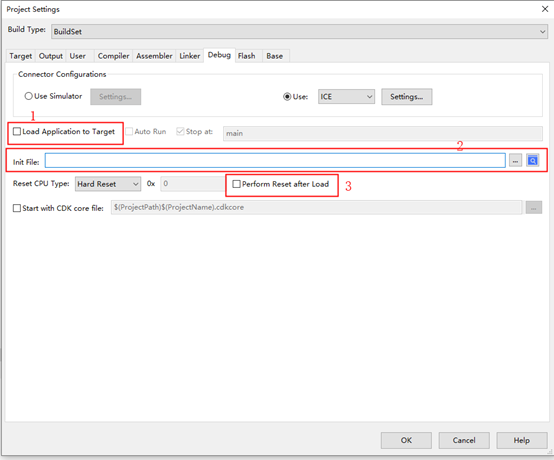Select the Use ICE radio button

287,96
